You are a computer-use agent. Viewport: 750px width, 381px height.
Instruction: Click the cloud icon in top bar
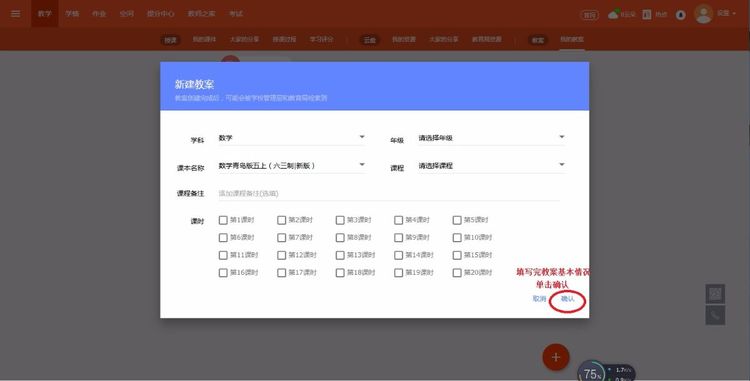click(x=613, y=14)
